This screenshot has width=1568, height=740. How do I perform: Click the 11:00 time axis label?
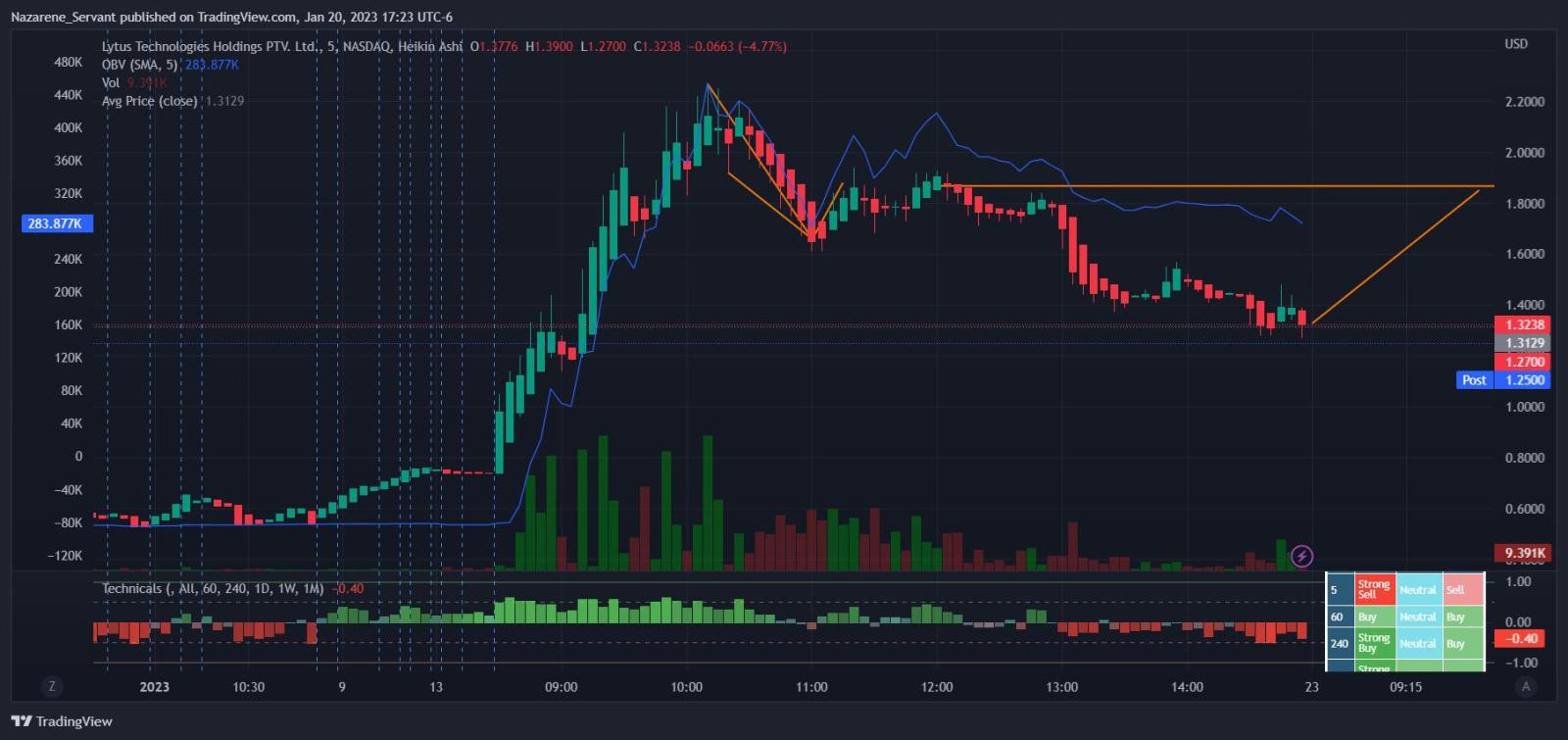pyautogui.click(x=811, y=687)
